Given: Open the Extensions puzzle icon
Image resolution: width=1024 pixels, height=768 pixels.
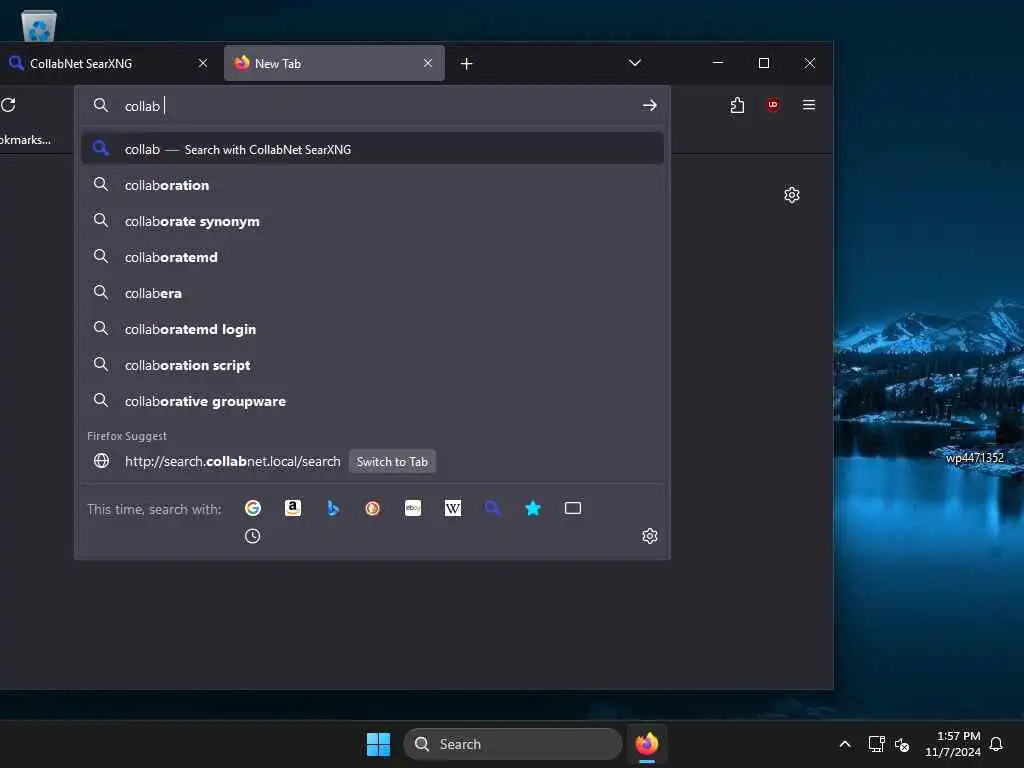Looking at the screenshot, I should click(x=737, y=105).
